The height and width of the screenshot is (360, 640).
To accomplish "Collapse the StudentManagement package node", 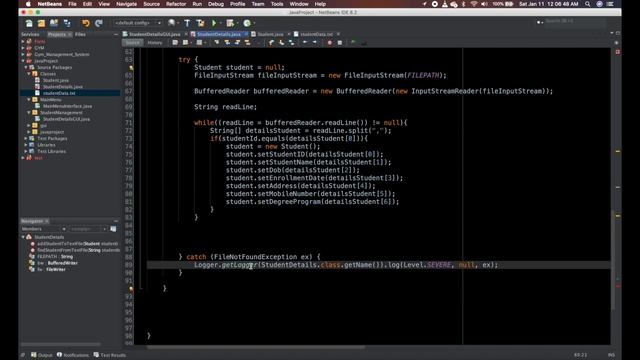I will pos(29,113).
